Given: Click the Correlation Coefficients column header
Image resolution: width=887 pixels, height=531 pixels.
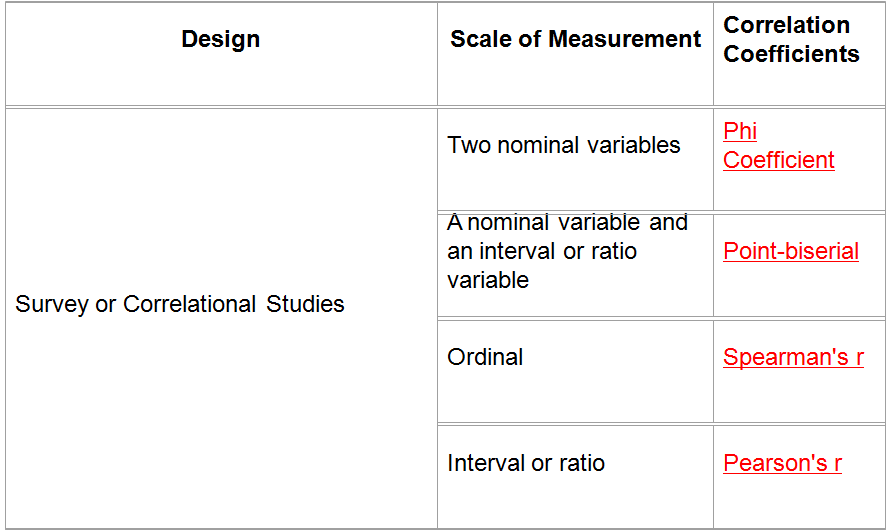Looking at the screenshot, I should click(791, 39).
